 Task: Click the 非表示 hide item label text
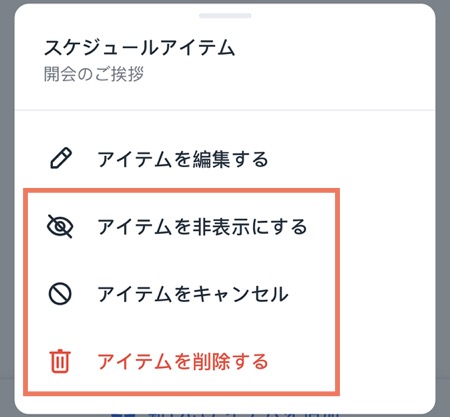tap(221, 227)
